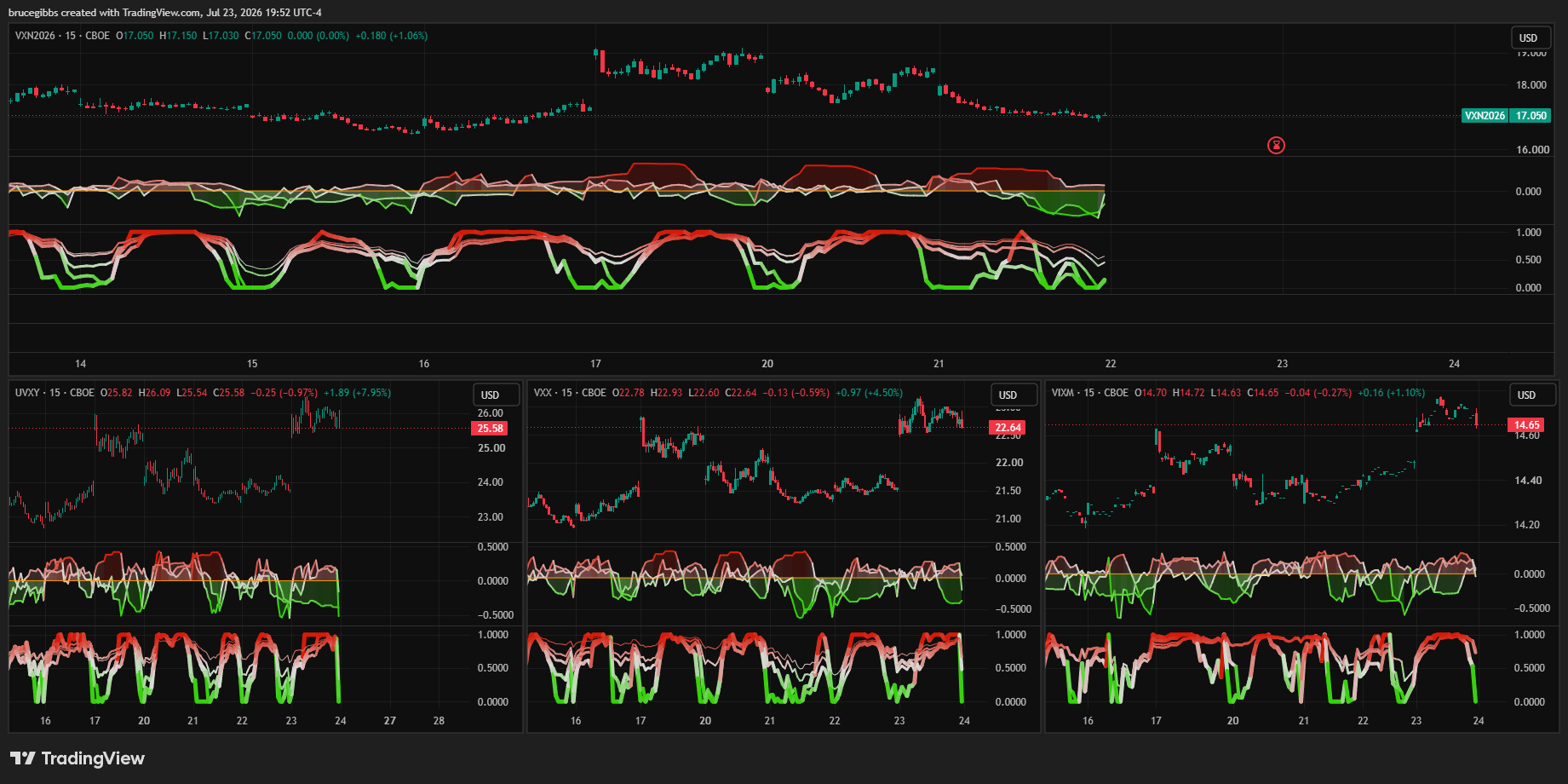Select the "+1.89 (+7.95%)" change in UVXY legend
This screenshot has width=1568, height=784.
click(x=358, y=393)
